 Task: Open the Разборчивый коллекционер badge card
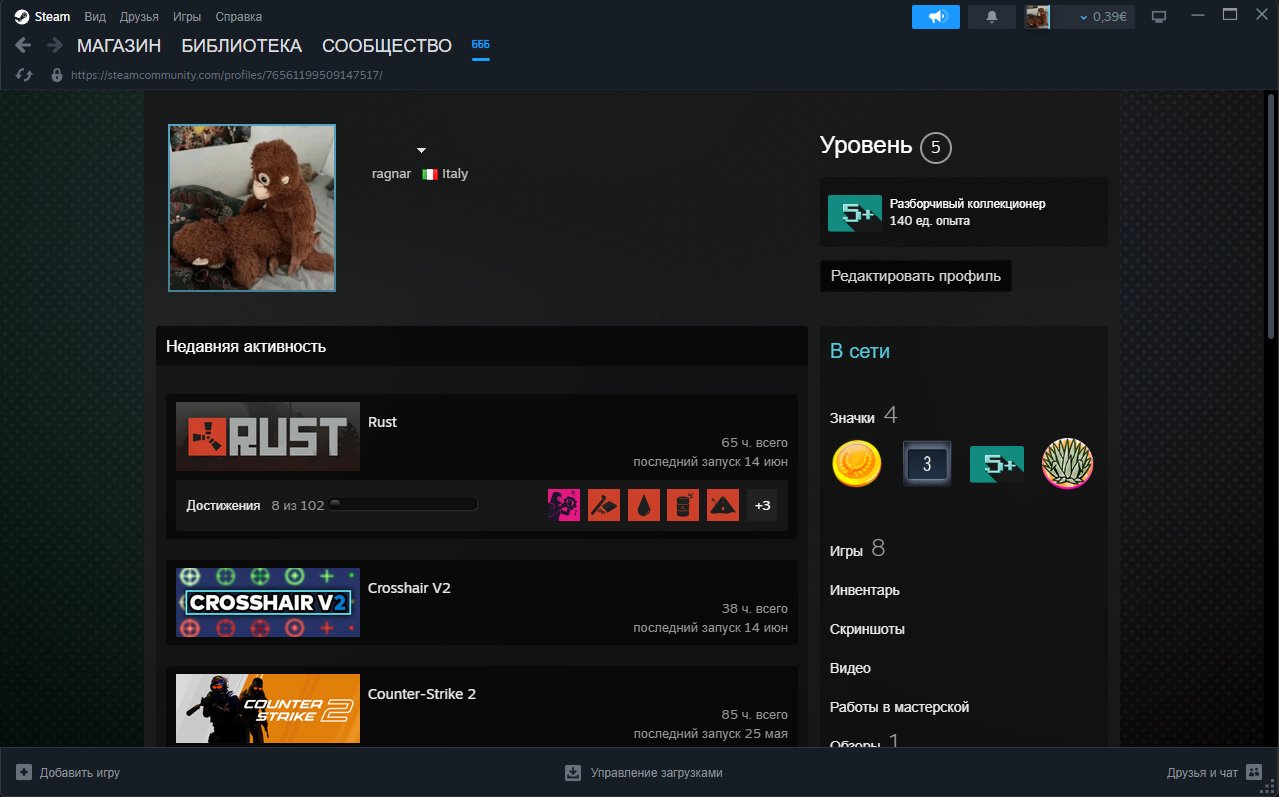(x=963, y=212)
